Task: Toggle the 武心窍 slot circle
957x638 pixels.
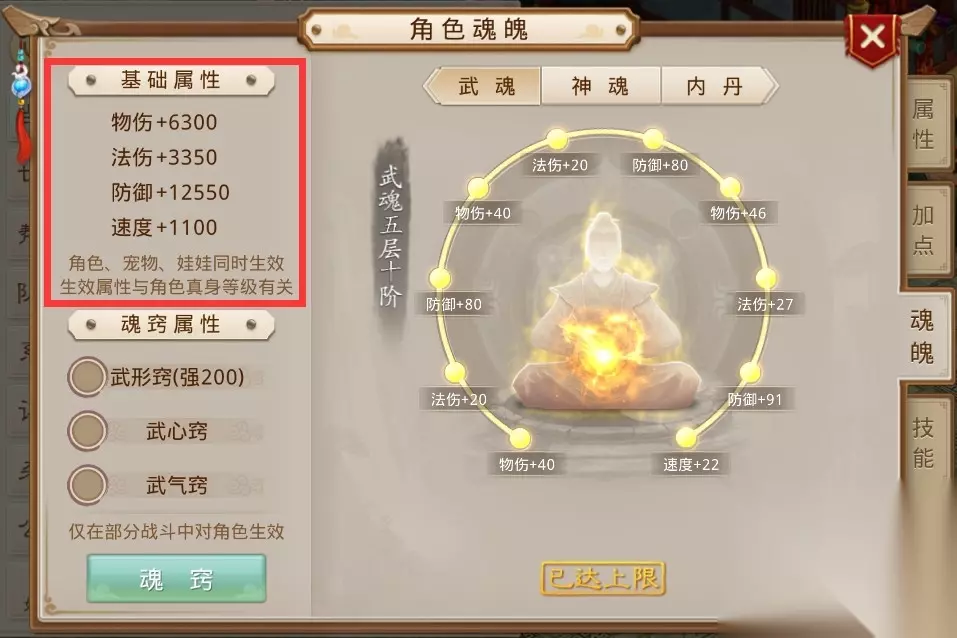Action: coord(87,431)
